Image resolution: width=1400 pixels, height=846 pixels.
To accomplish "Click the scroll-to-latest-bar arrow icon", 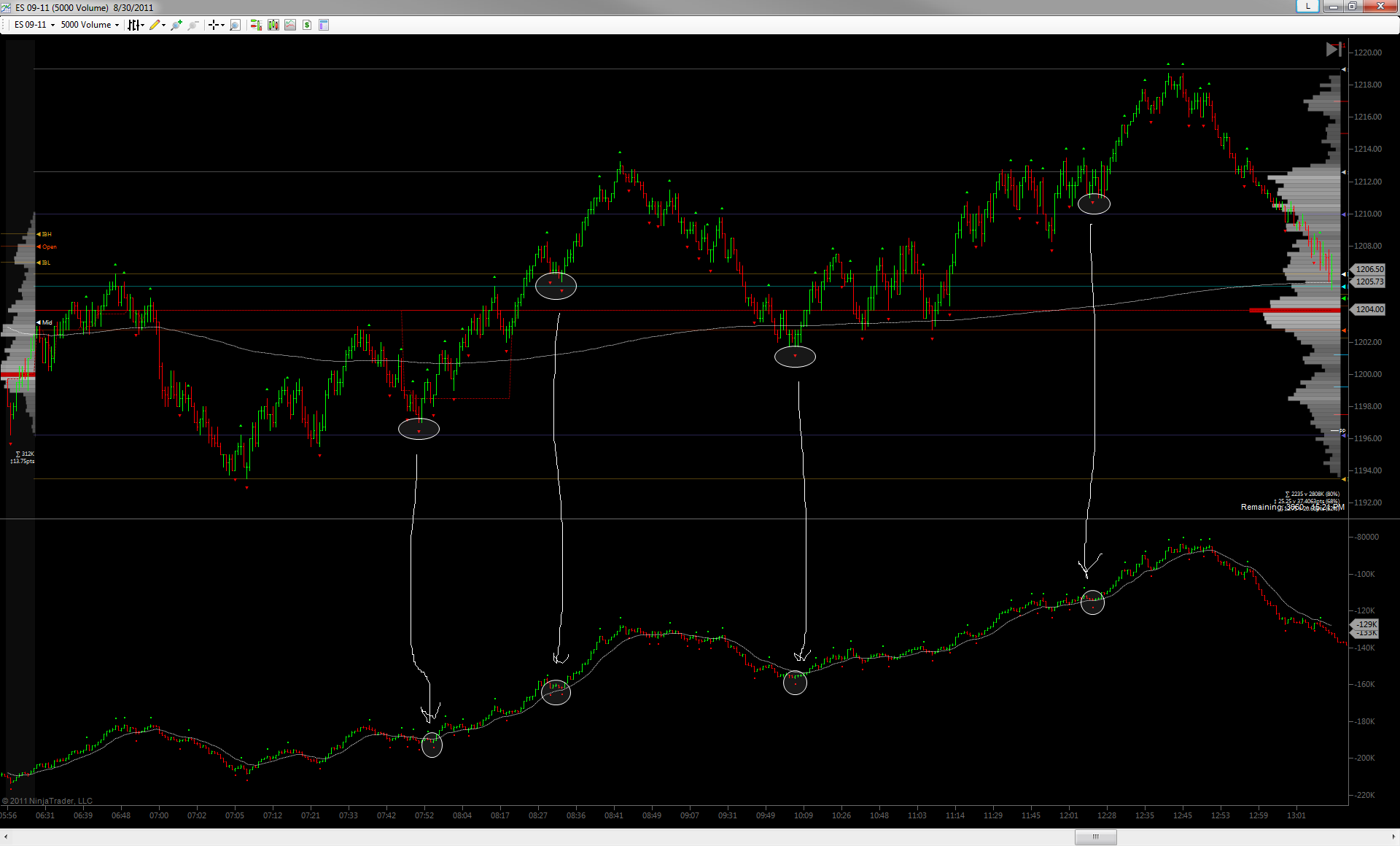I will 1334,49.
